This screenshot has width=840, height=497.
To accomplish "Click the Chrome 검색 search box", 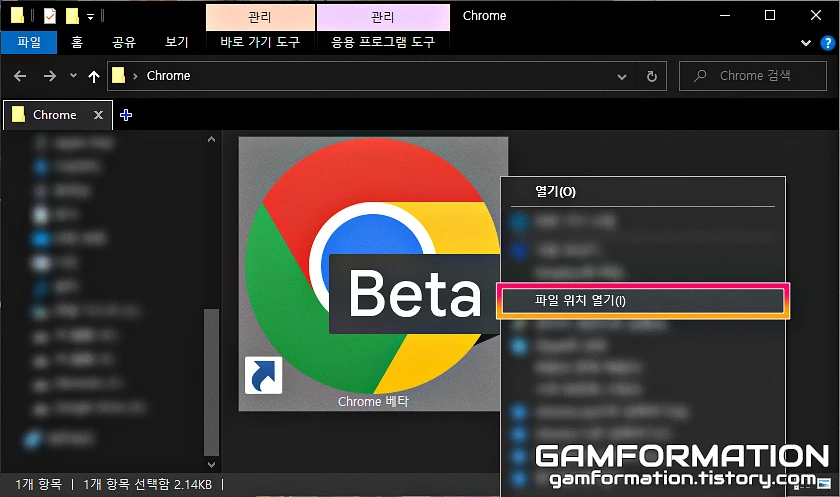I will pyautogui.click(x=753, y=76).
